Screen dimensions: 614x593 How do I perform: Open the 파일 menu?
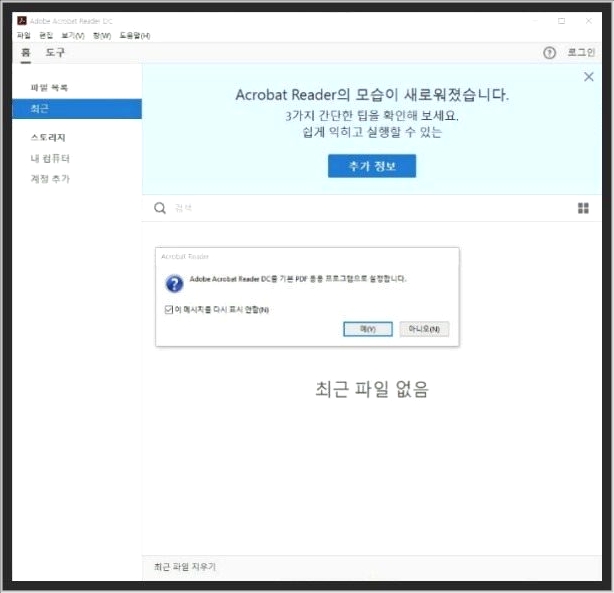click(23, 36)
